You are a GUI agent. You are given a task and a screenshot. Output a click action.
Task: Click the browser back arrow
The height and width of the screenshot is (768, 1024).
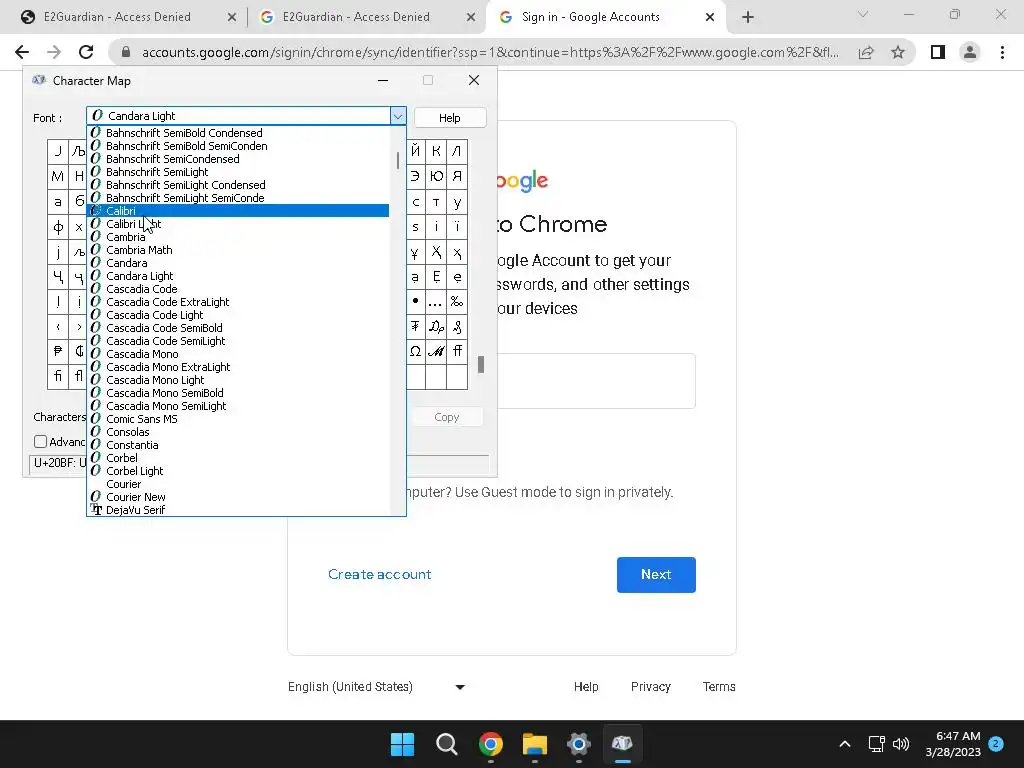tap(22, 52)
